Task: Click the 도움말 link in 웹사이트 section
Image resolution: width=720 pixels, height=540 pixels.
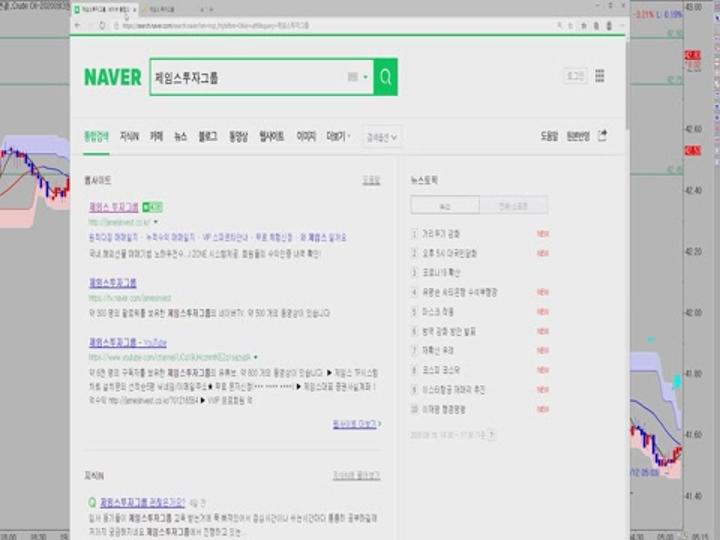Action: click(x=371, y=180)
